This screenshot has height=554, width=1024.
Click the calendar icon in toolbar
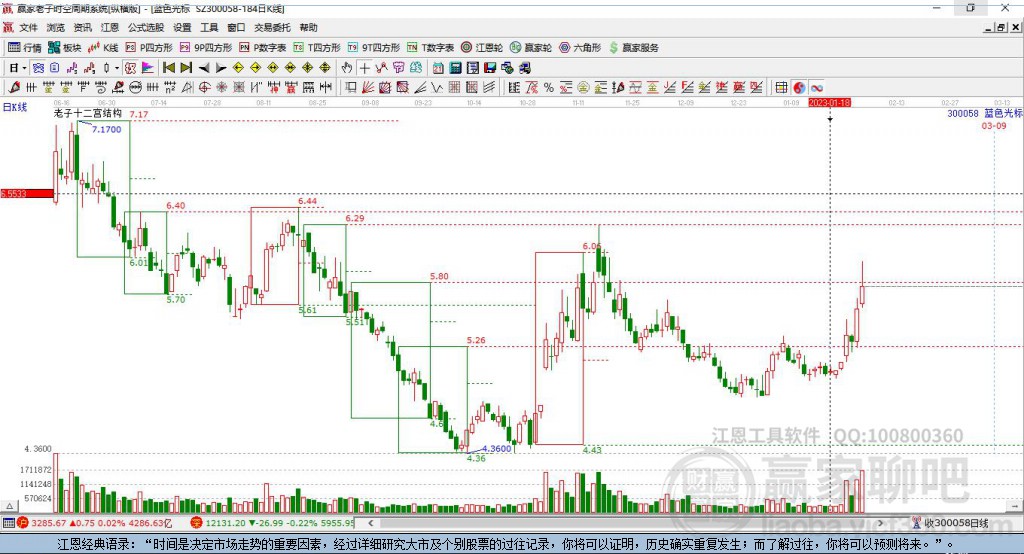point(438,68)
